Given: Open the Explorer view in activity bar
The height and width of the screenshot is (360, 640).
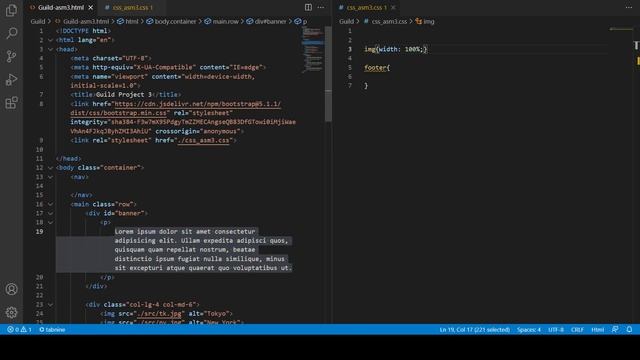Looking at the screenshot, I should (11, 10).
